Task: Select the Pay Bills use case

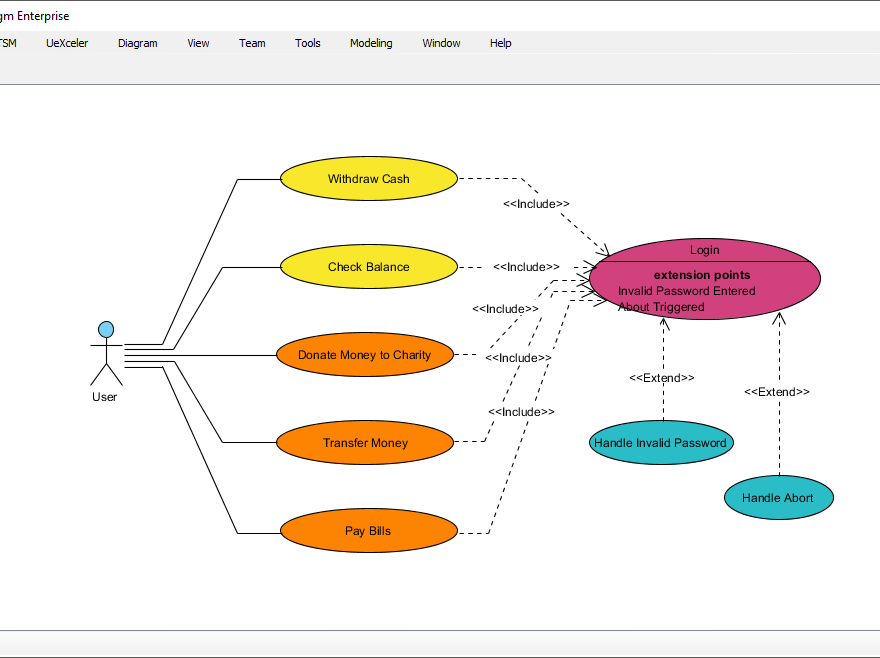Action: 368,531
